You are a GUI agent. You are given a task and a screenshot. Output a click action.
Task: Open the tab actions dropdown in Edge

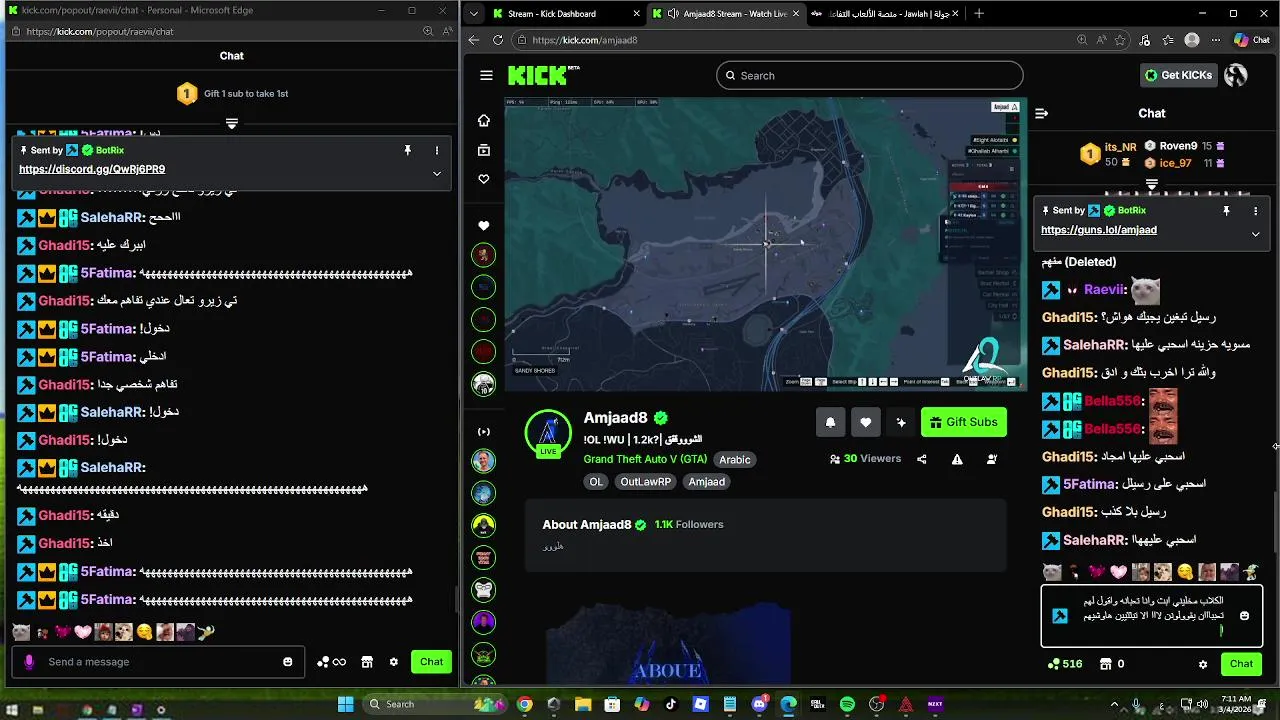(472, 14)
